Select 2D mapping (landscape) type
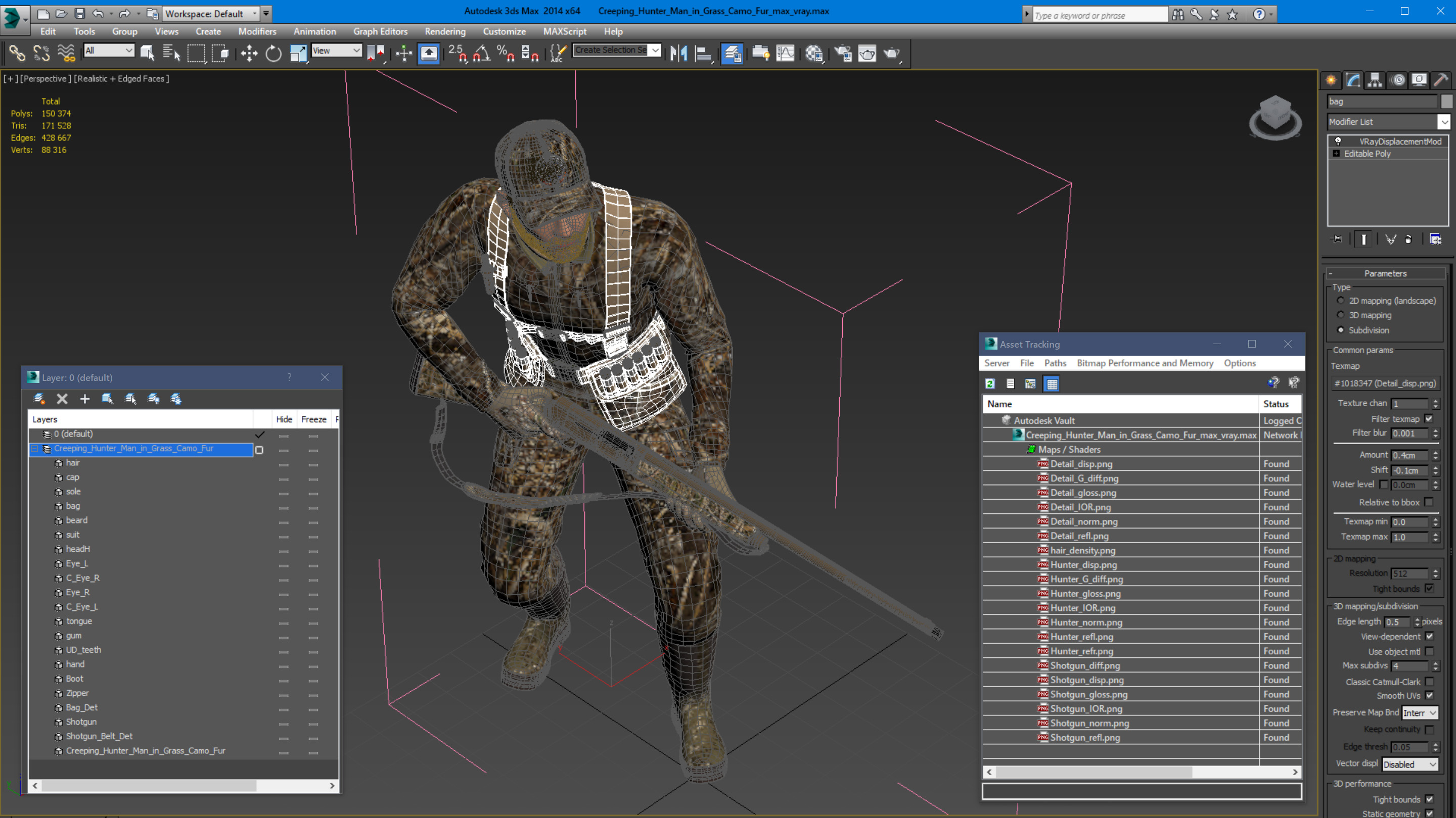The height and width of the screenshot is (818, 1456). click(1340, 301)
